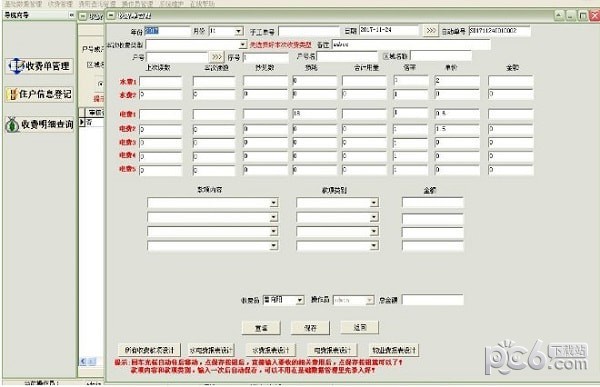
Task: Expand the 收费员 dropdown
Action: 300,300
